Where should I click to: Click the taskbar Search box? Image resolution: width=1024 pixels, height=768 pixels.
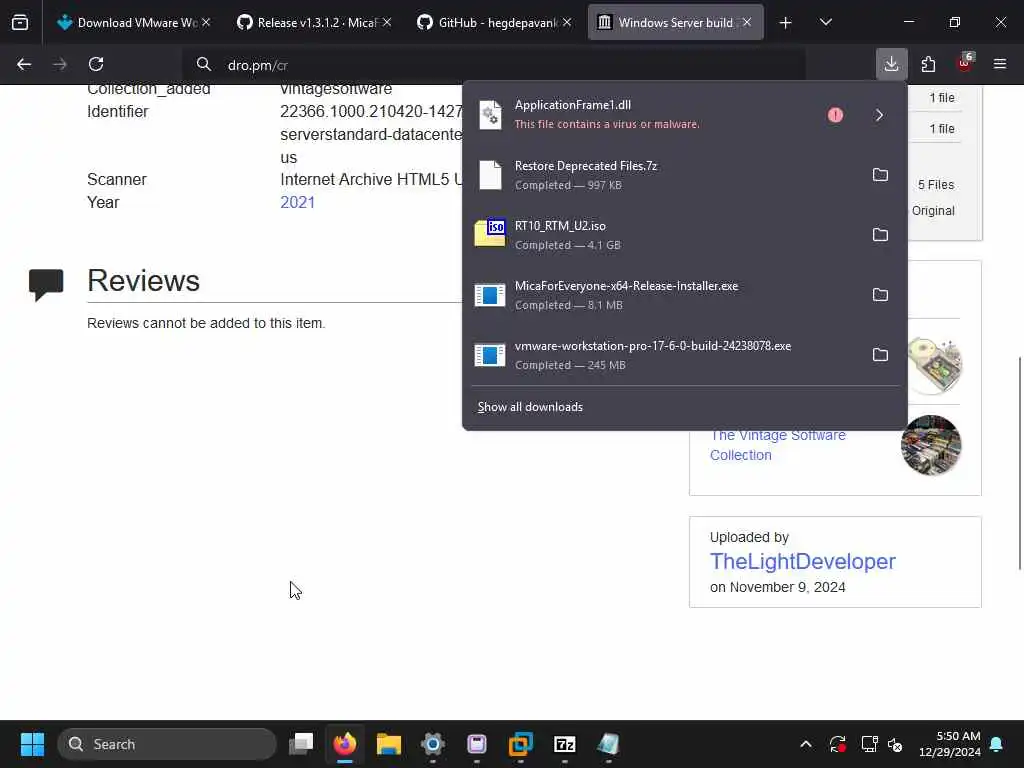tap(167, 744)
